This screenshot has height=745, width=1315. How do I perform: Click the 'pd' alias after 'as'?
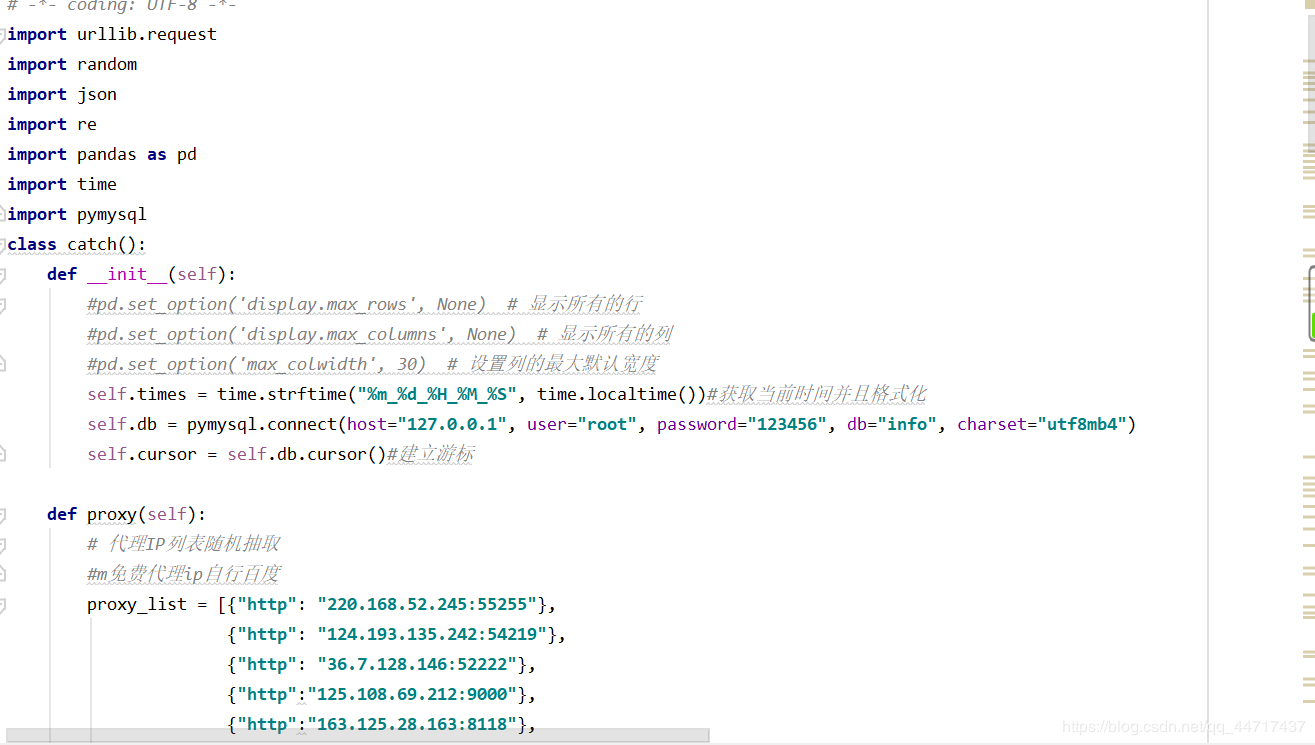tap(187, 154)
